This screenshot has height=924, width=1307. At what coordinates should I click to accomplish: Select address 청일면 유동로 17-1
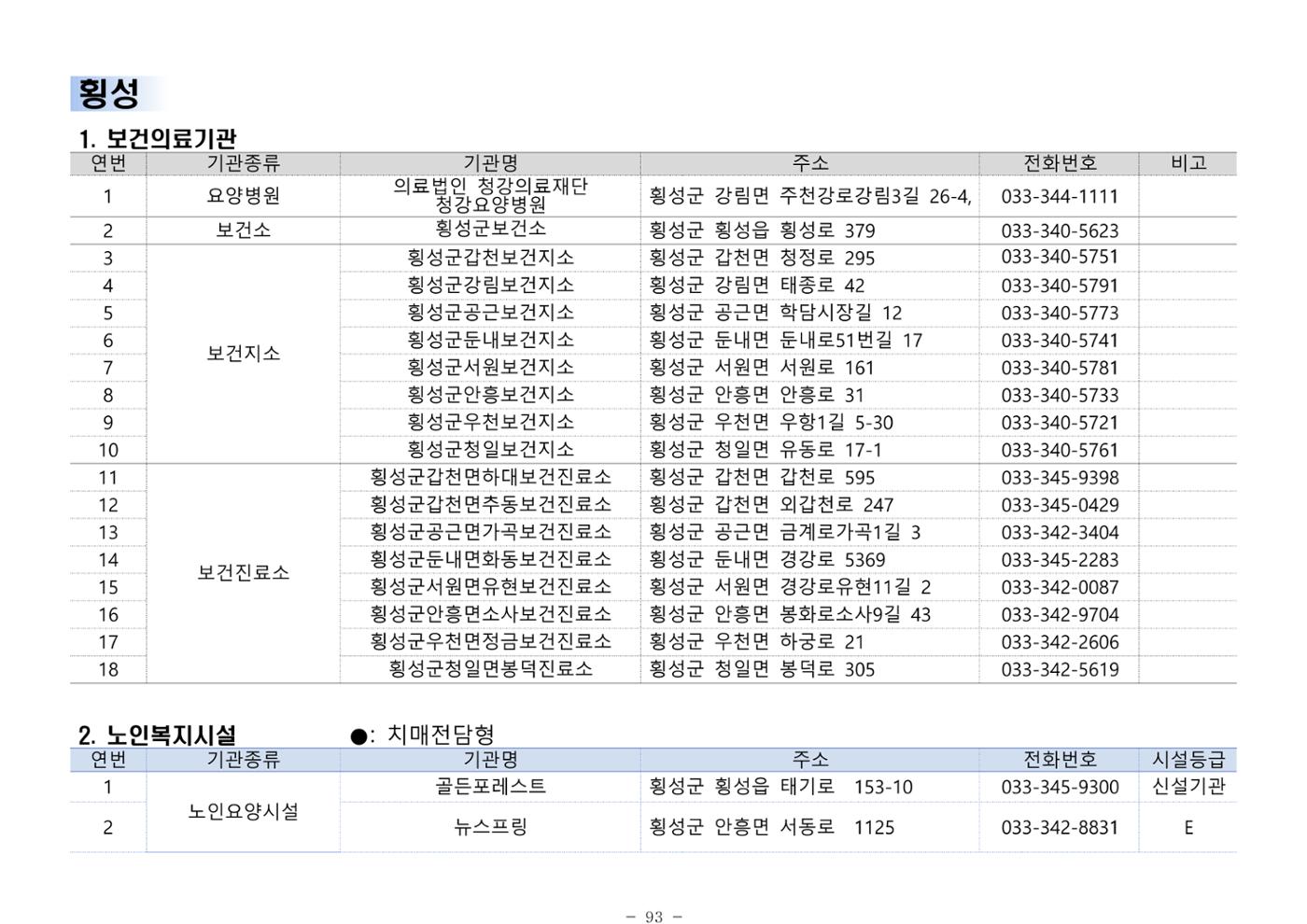[x=798, y=450]
